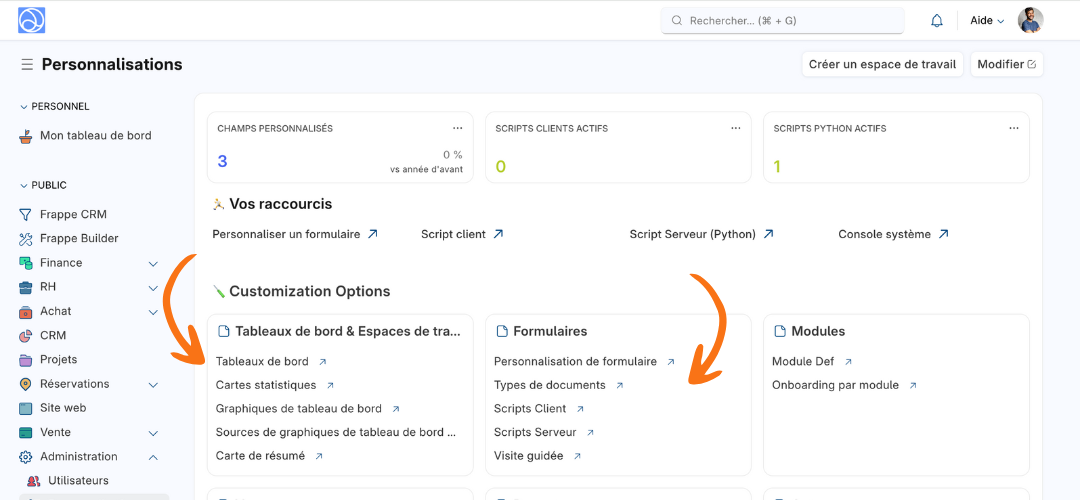Image resolution: width=1080 pixels, height=500 pixels.
Task: Open Carte de résumé link
Action: click(x=260, y=456)
